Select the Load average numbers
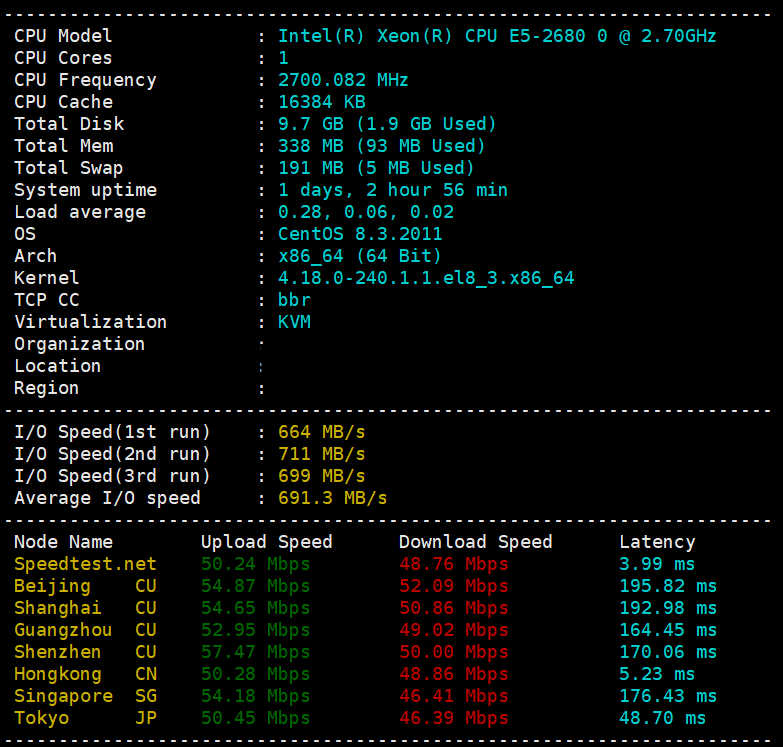The width and height of the screenshot is (783, 747). pyautogui.click(x=365, y=212)
